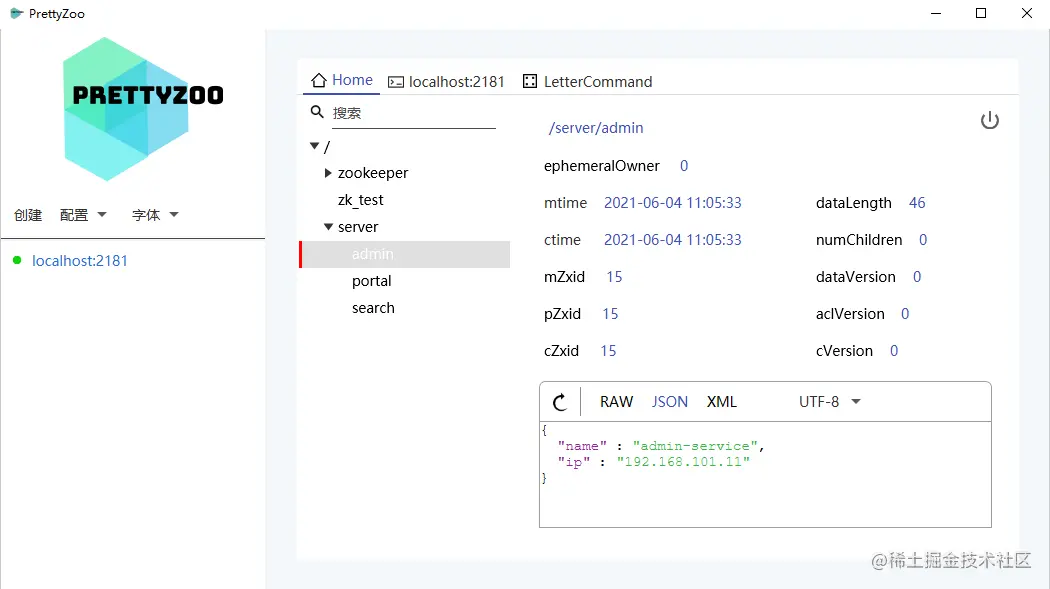This screenshot has width=1050, height=589.
Task: Click the 搜索 search input field
Action: click(x=413, y=113)
